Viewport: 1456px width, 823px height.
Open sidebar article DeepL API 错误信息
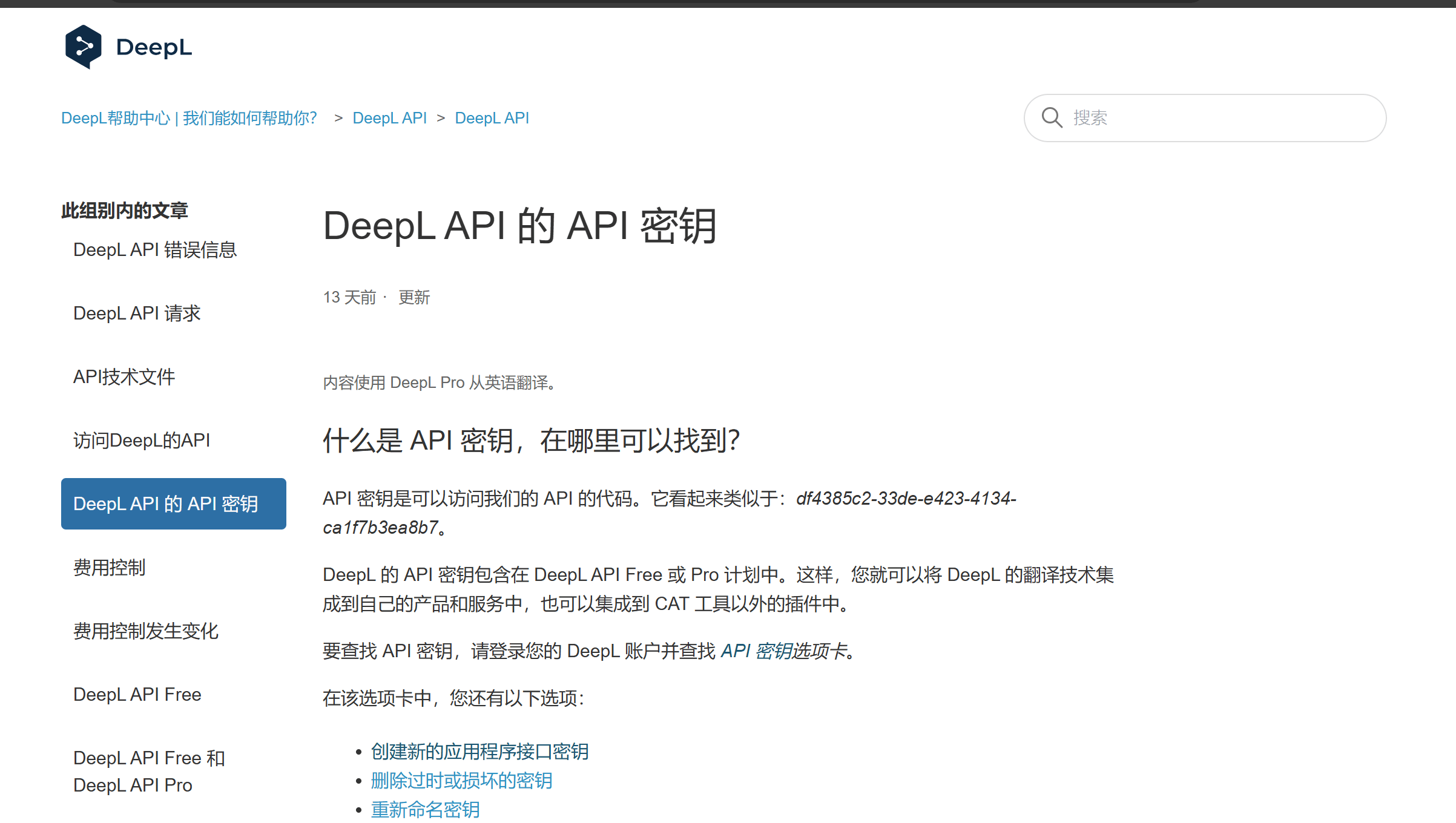(x=154, y=250)
